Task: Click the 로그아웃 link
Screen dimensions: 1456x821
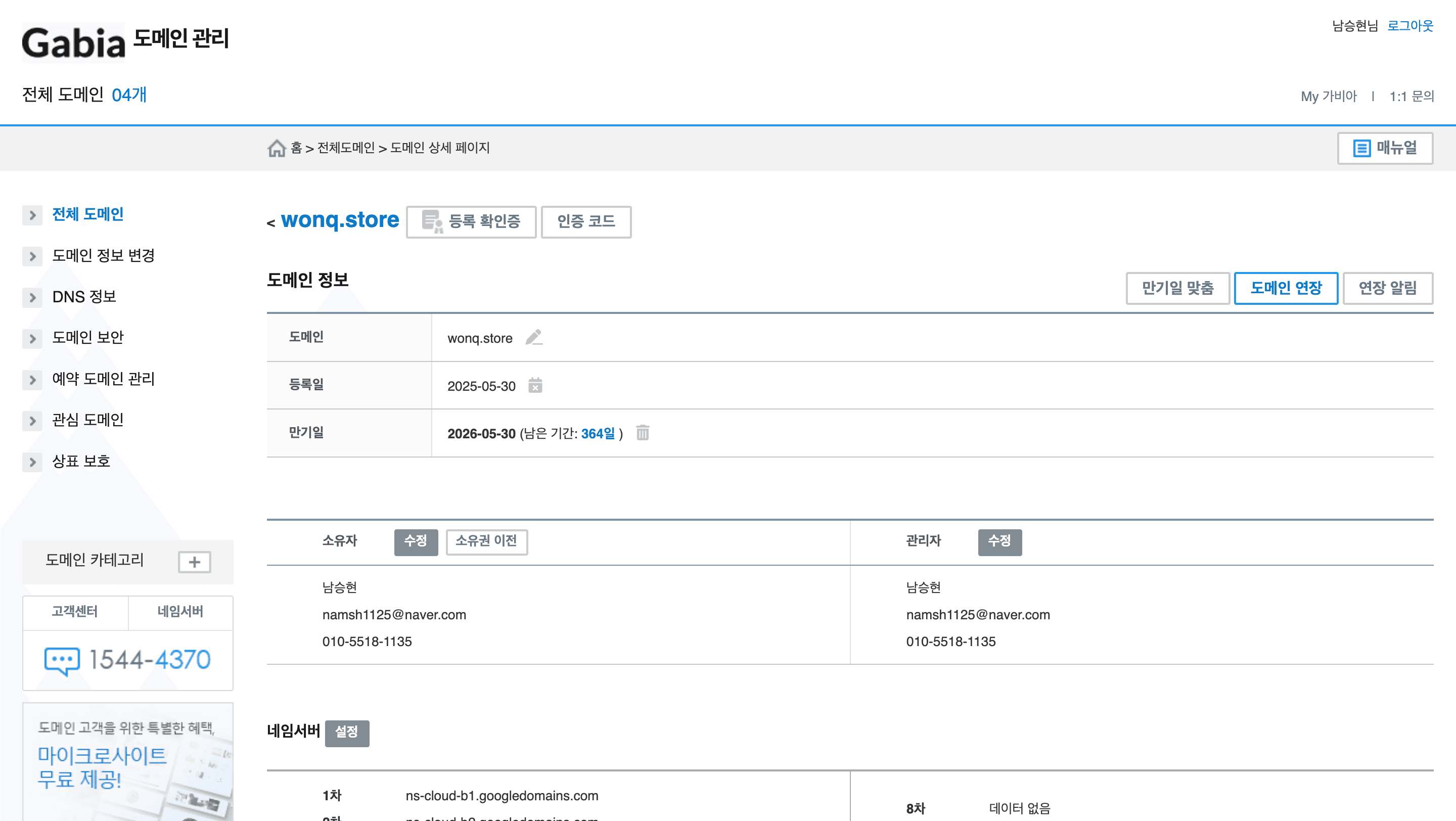Action: (x=1410, y=25)
